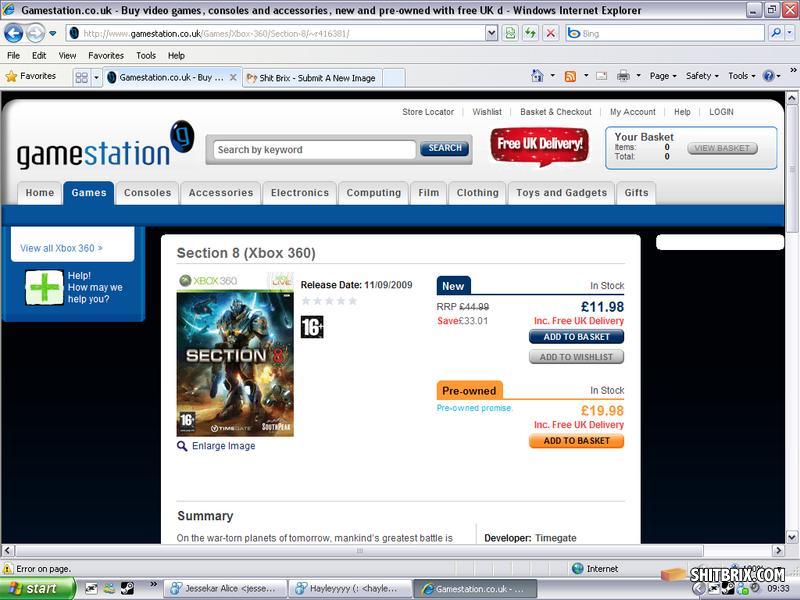Click the Favorites star button
Screen dimensions: 800x600
click(x=31, y=77)
